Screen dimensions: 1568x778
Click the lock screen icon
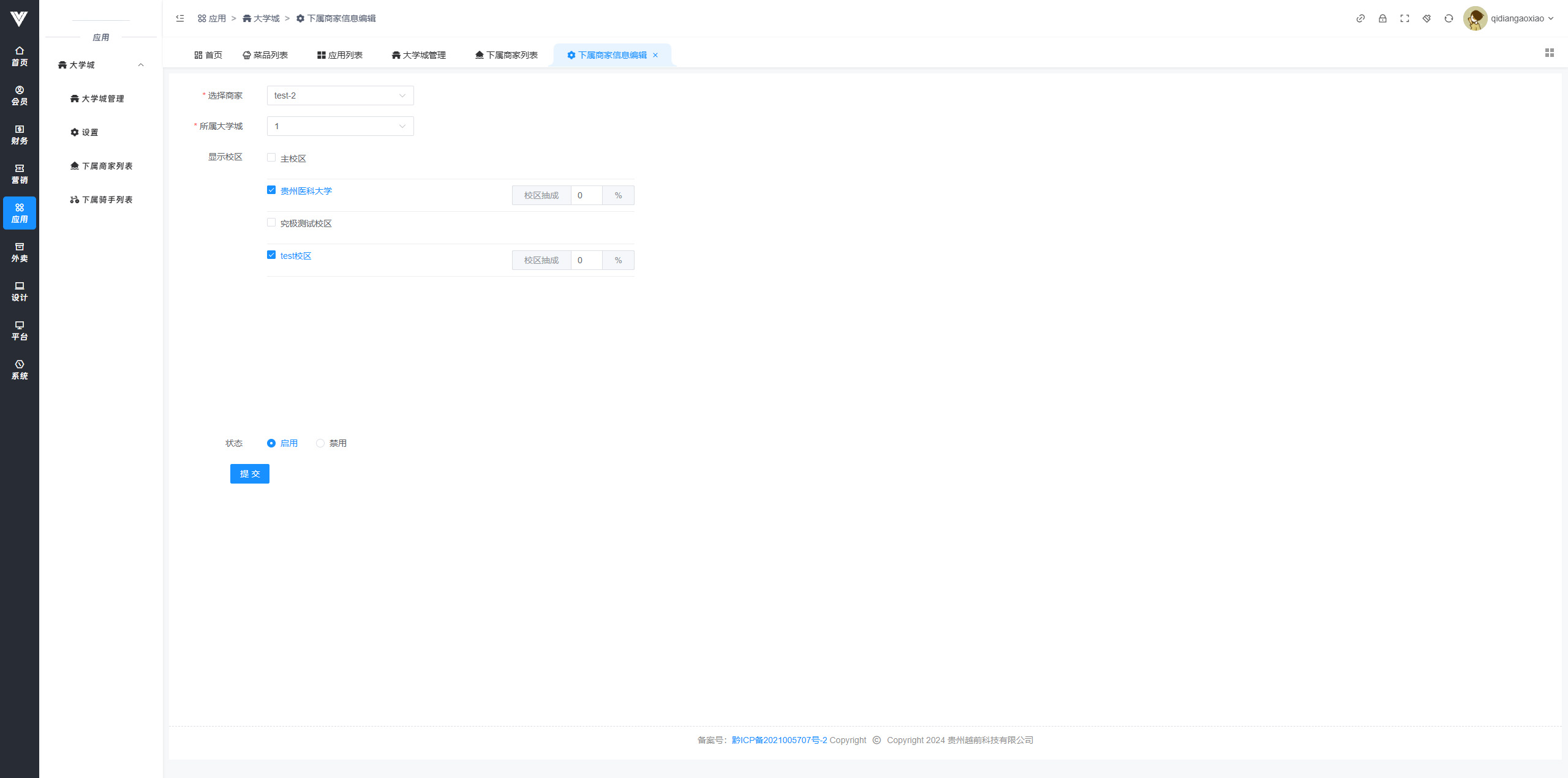[1382, 18]
